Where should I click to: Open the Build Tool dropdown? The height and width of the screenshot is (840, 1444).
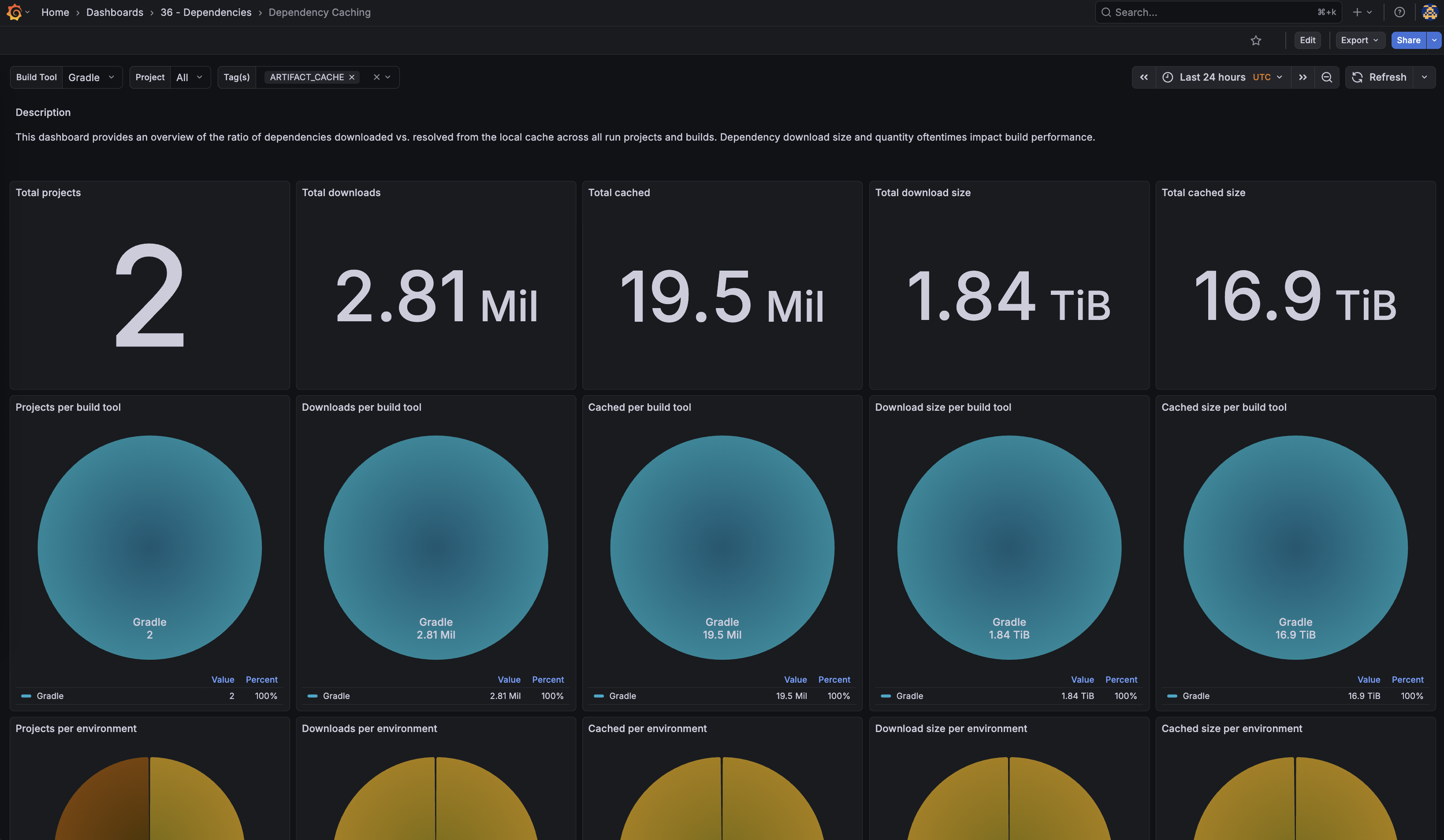[92, 77]
